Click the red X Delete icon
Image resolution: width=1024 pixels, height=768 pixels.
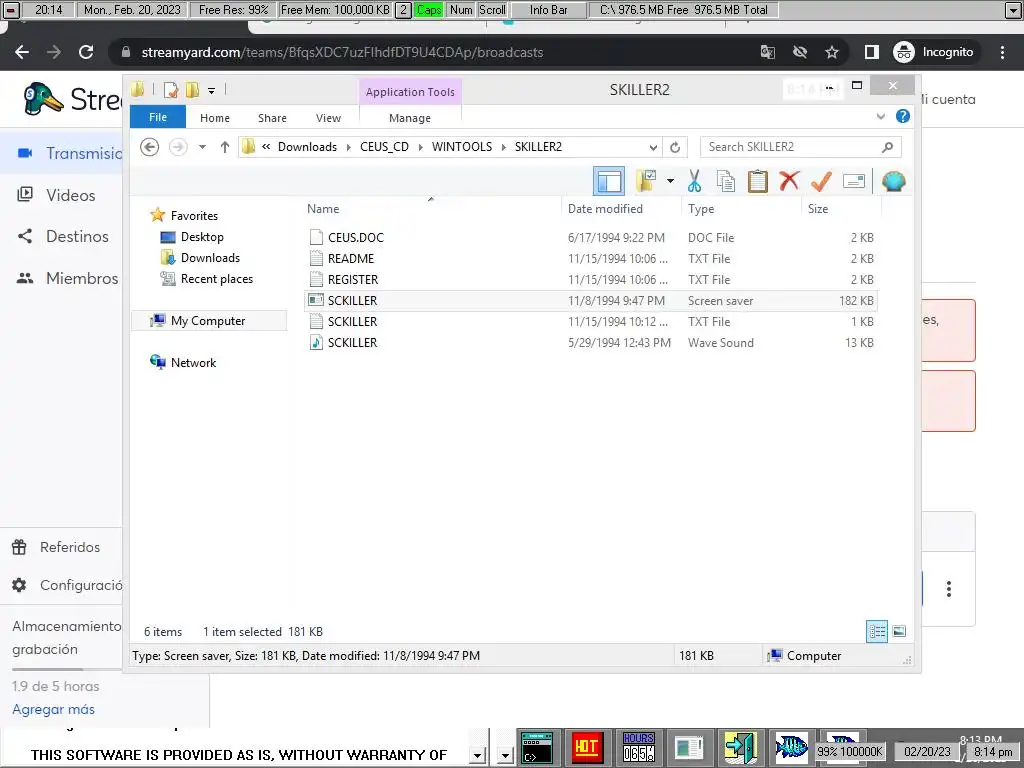[x=789, y=180]
